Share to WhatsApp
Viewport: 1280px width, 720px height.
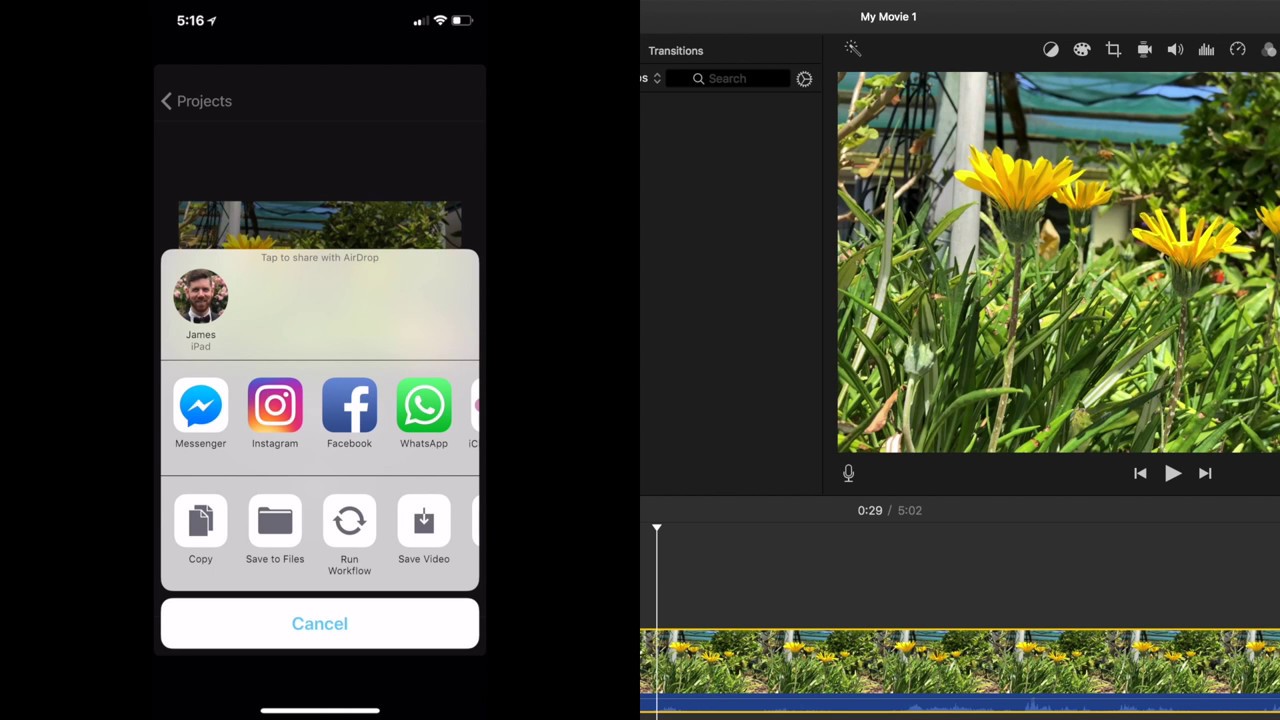(x=424, y=414)
